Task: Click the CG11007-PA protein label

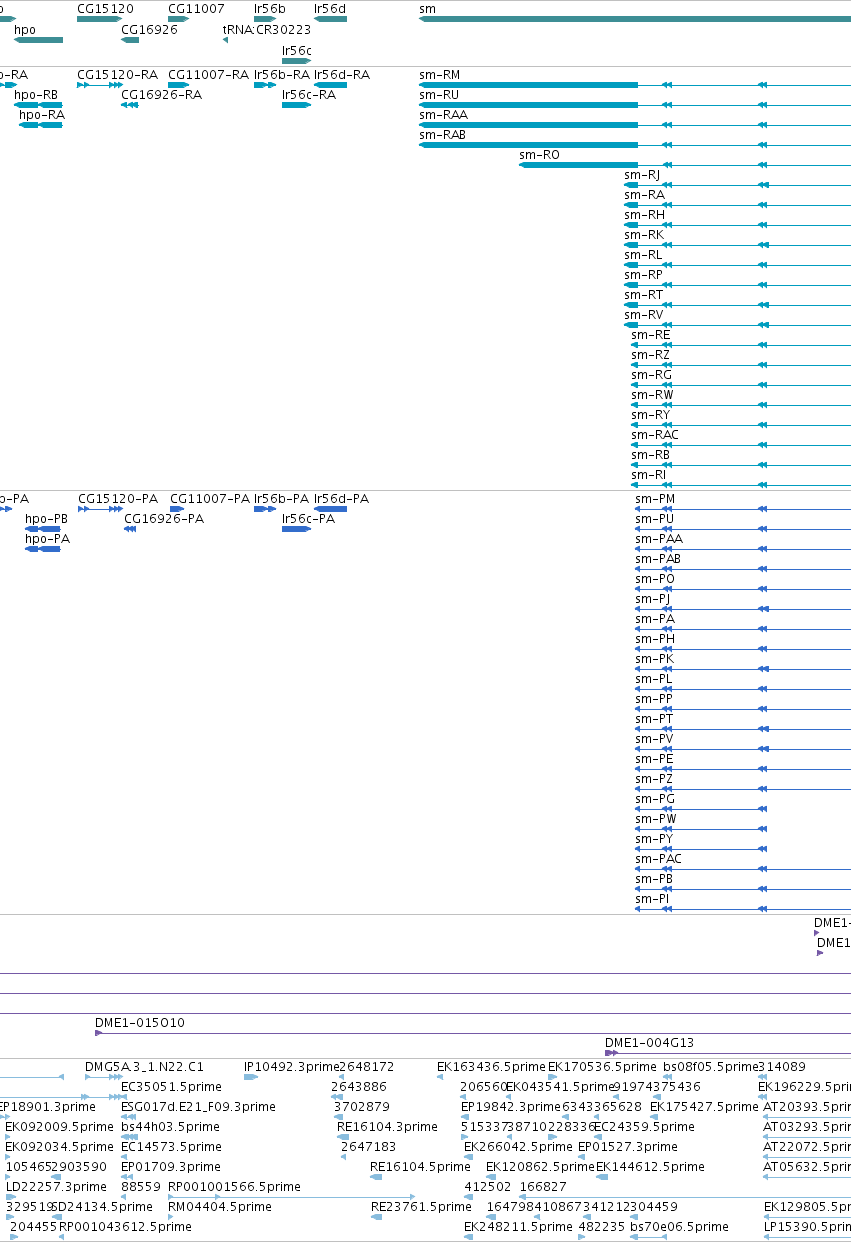Action: pyautogui.click(x=210, y=499)
